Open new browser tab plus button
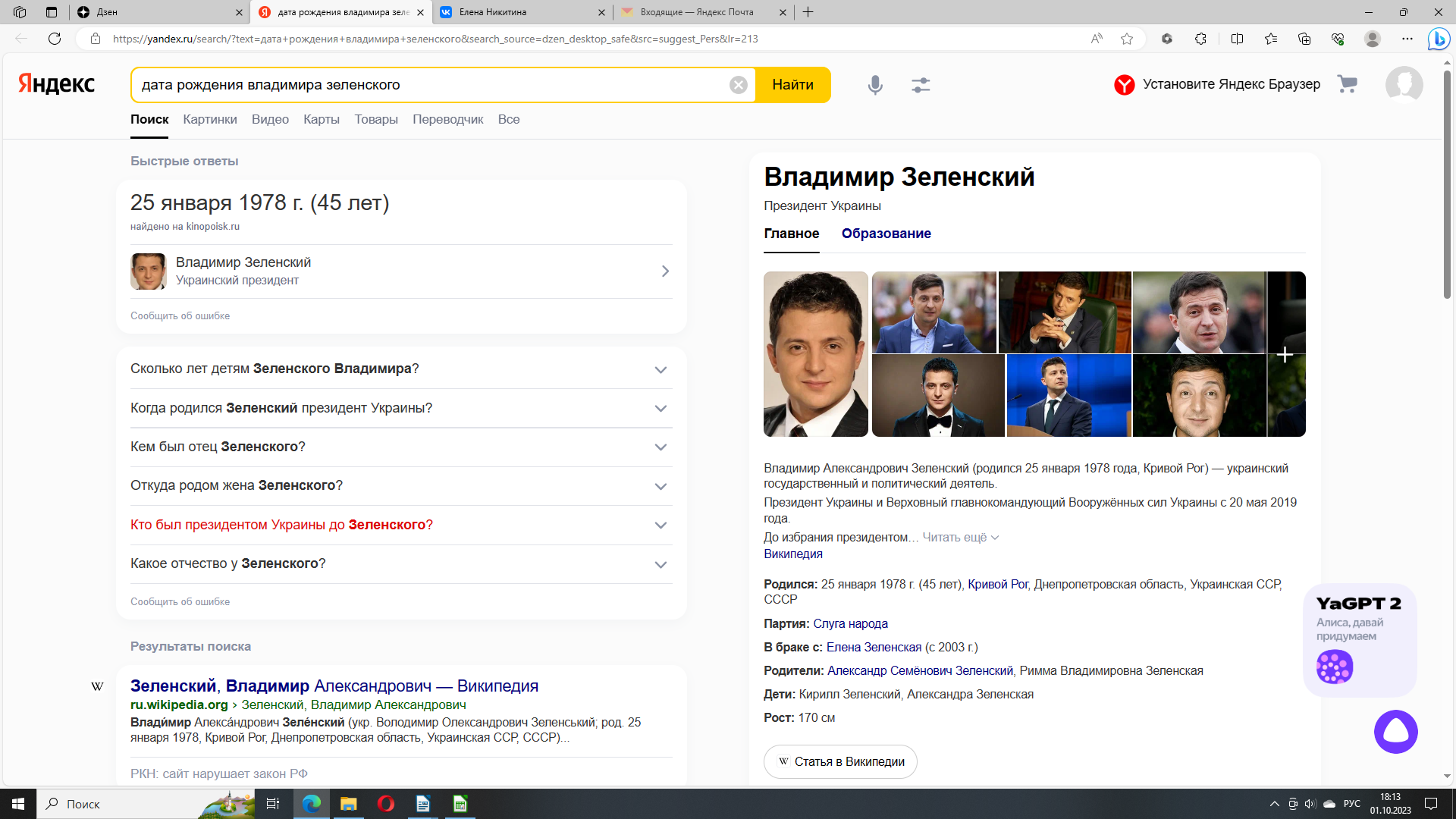 coord(808,12)
